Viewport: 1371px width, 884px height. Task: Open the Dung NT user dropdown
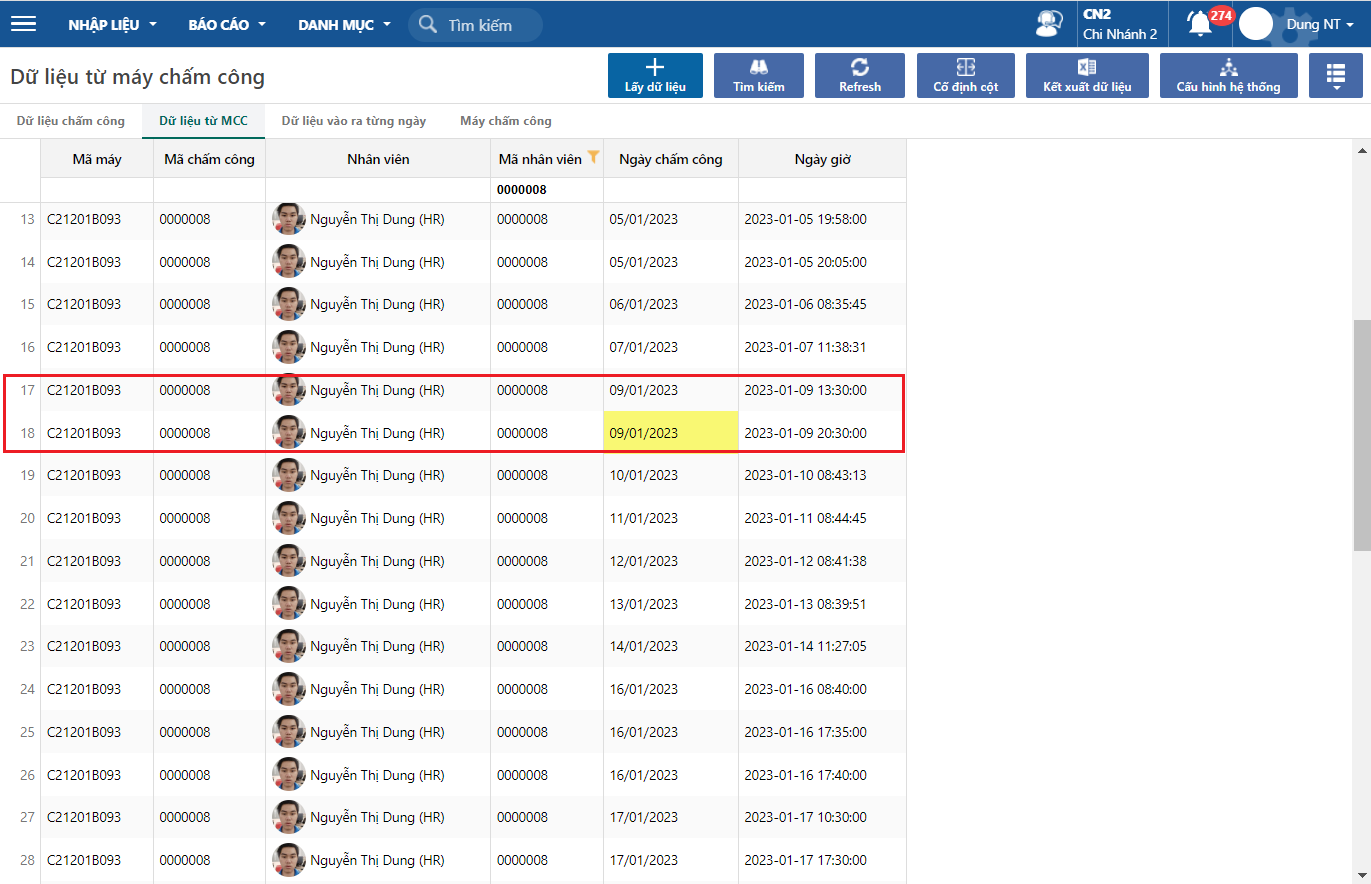tap(1320, 24)
